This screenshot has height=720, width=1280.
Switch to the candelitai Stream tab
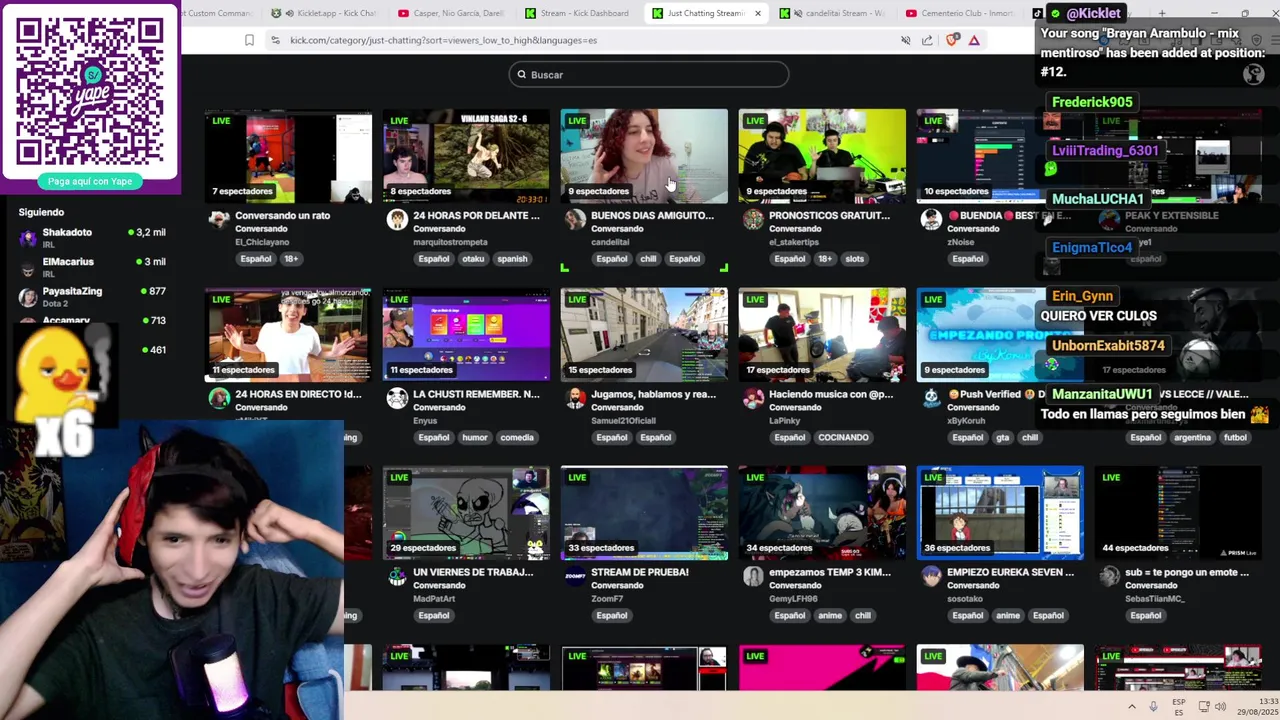pyautogui.click(x=834, y=13)
